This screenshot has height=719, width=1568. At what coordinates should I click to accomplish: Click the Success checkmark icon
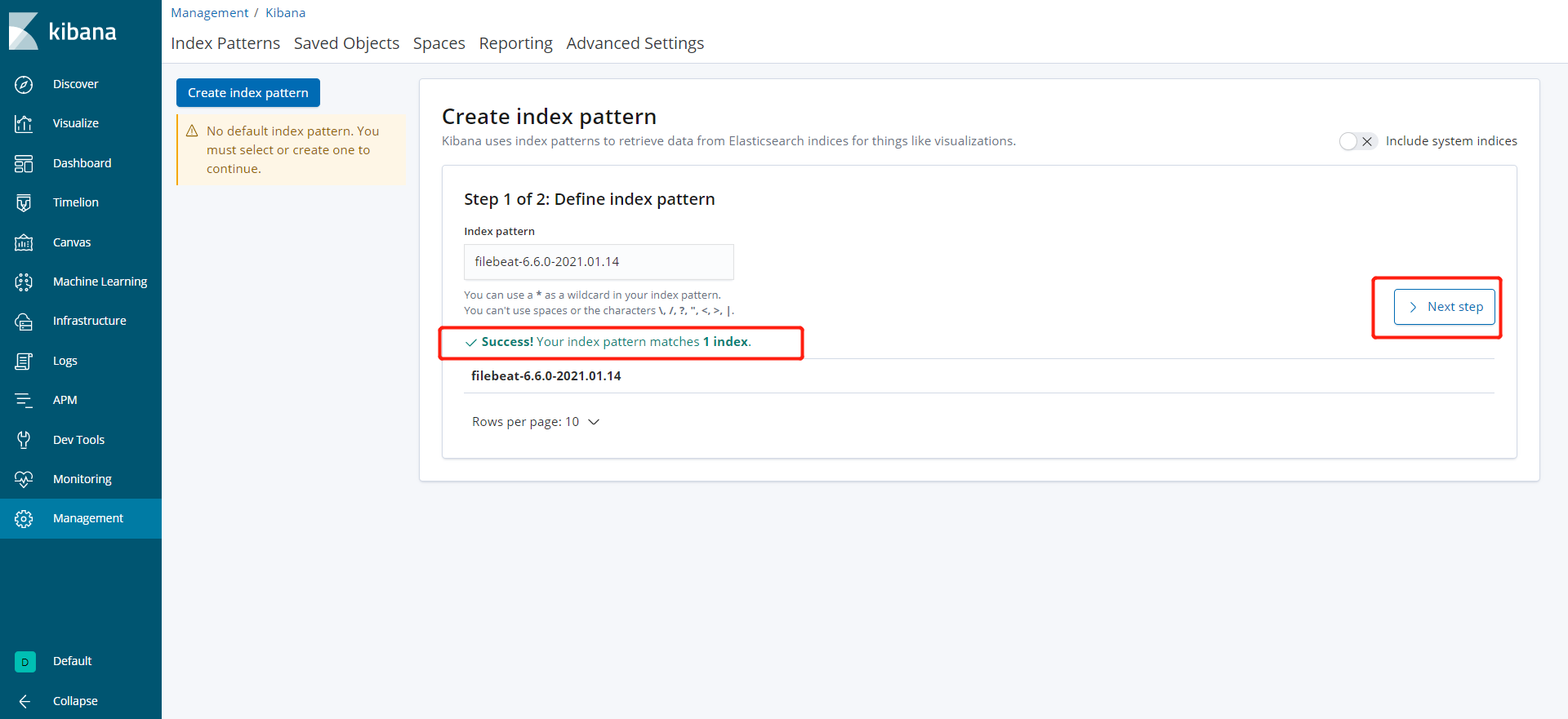(x=470, y=342)
